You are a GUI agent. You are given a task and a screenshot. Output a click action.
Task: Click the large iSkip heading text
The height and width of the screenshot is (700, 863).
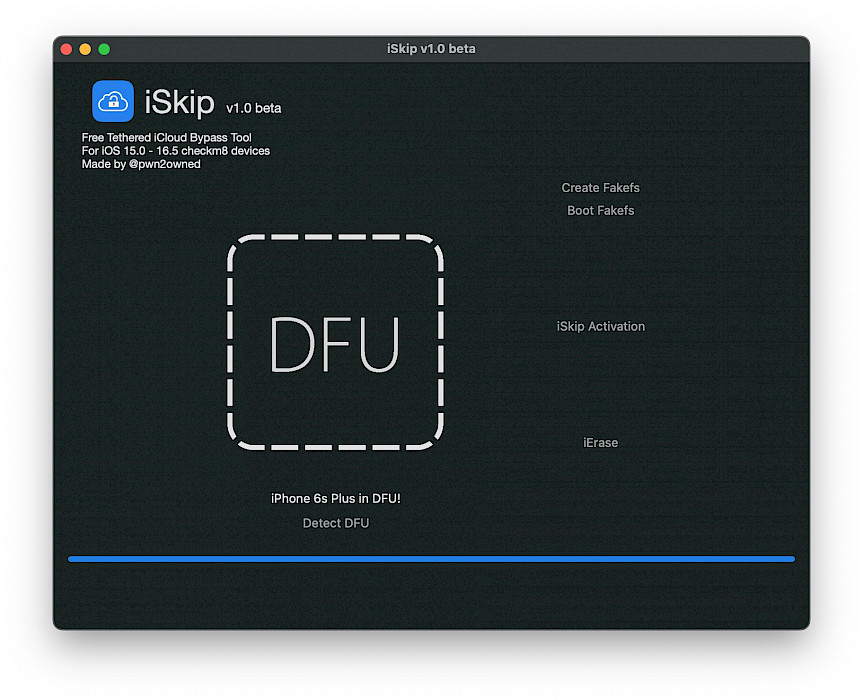179,102
